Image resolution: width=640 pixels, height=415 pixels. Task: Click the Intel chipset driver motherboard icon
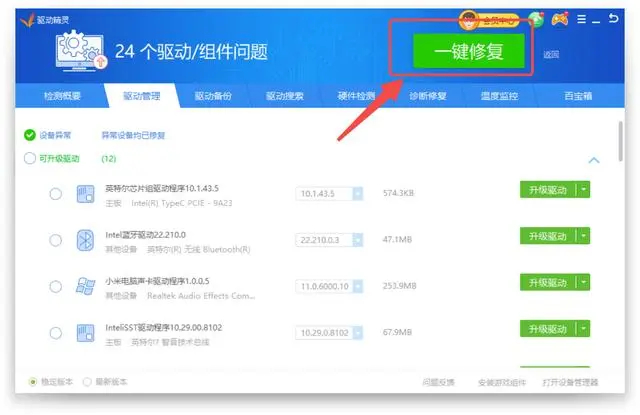86,193
